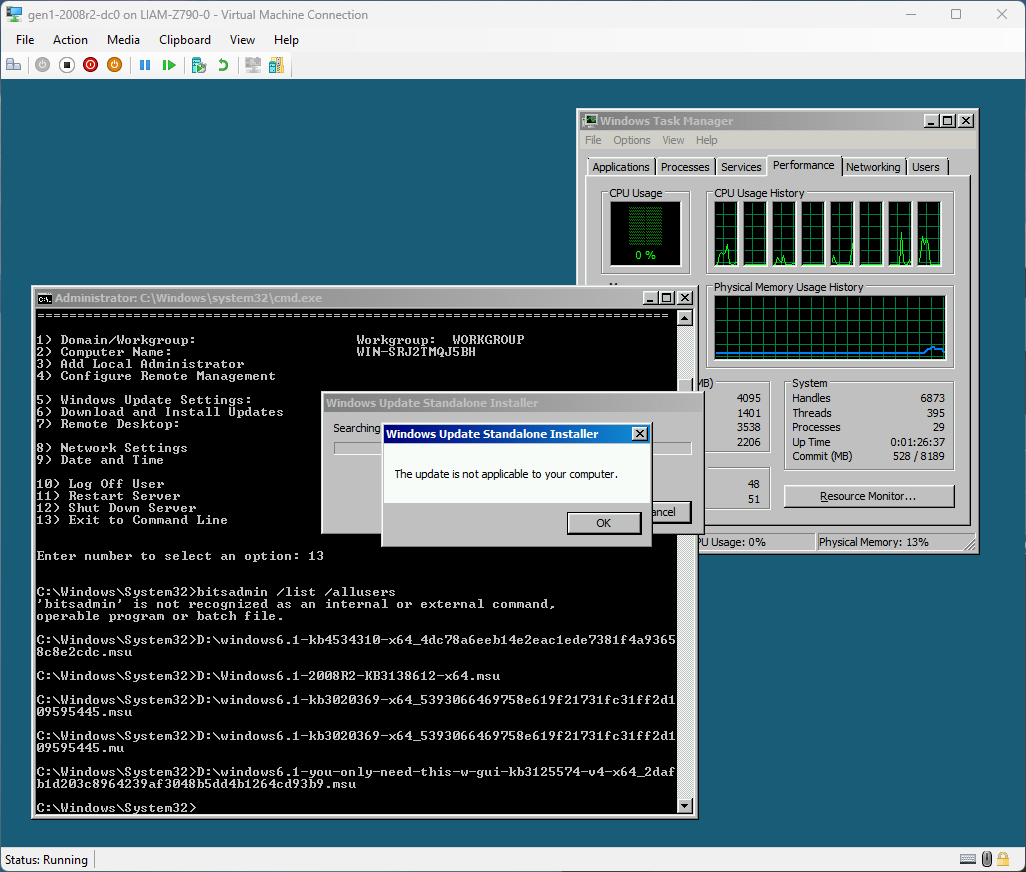This screenshot has width=1026, height=872.
Task: Save VM state with the orange icon
Action: point(115,65)
